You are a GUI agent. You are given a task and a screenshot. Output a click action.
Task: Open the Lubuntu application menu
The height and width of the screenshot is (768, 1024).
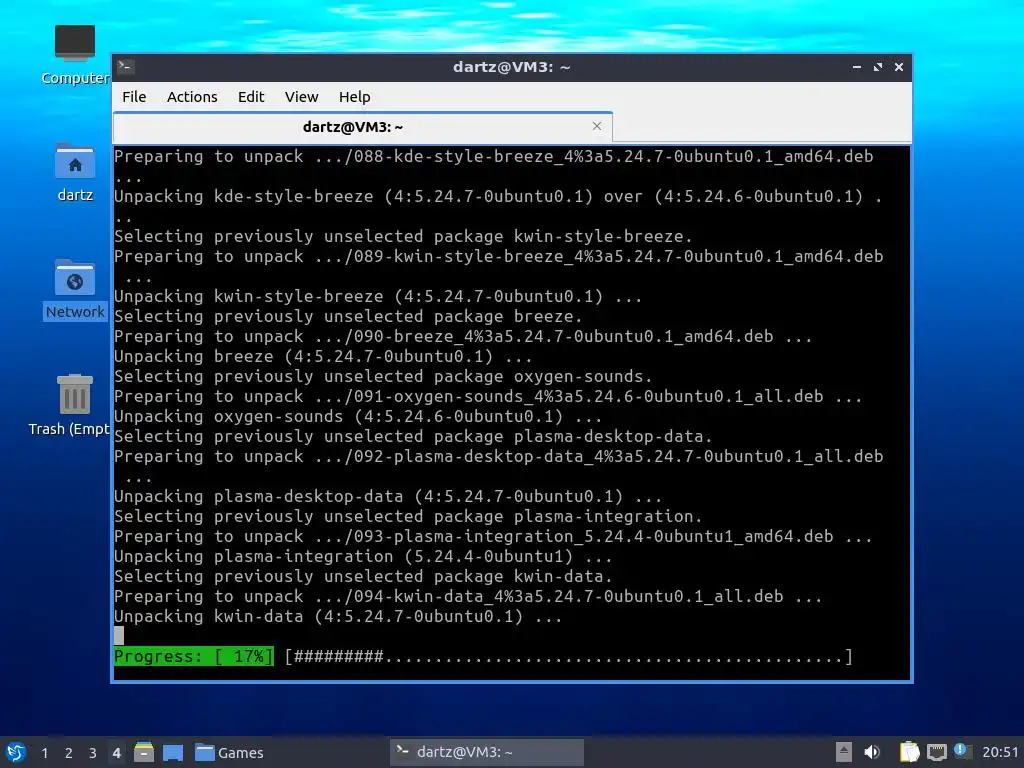coord(16,752)
